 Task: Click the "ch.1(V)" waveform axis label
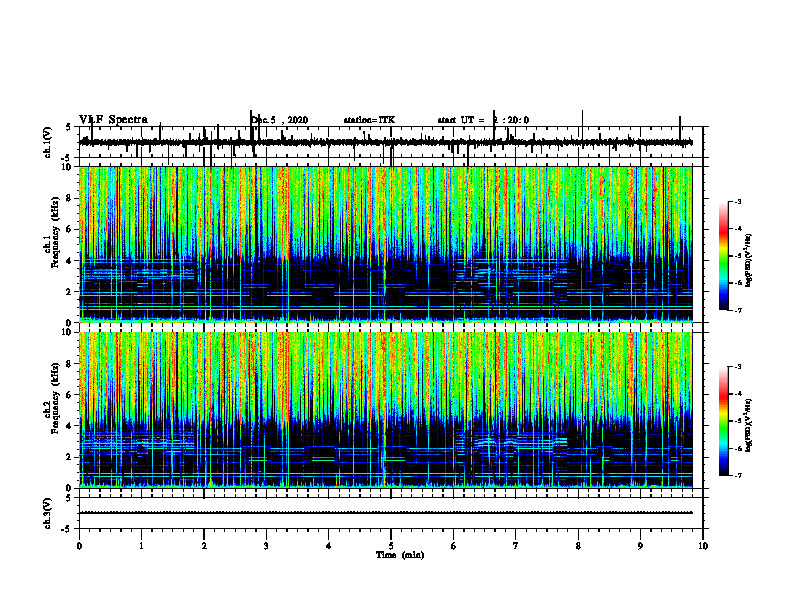(48, 142)
